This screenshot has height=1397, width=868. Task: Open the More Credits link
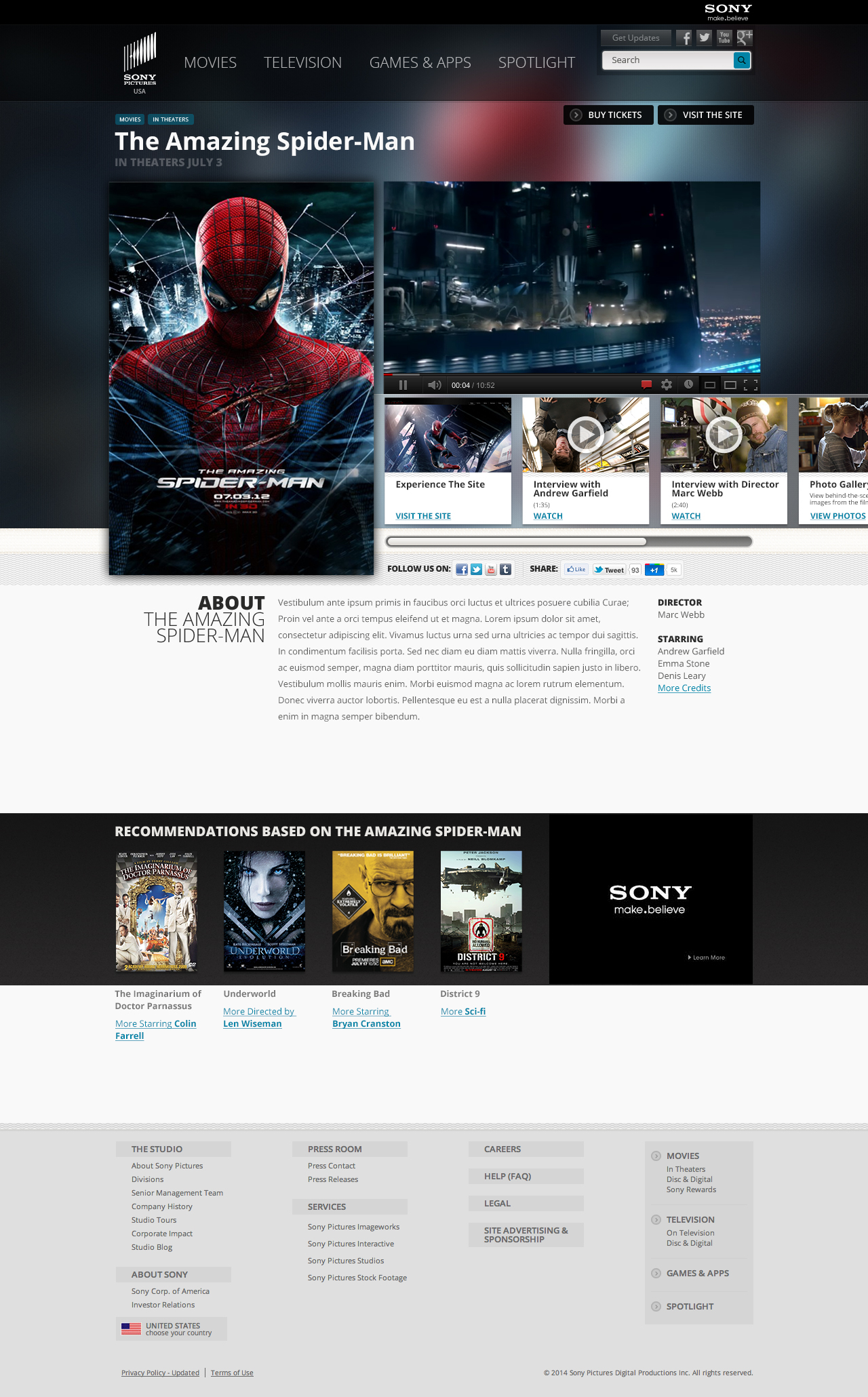click(684, 688)
